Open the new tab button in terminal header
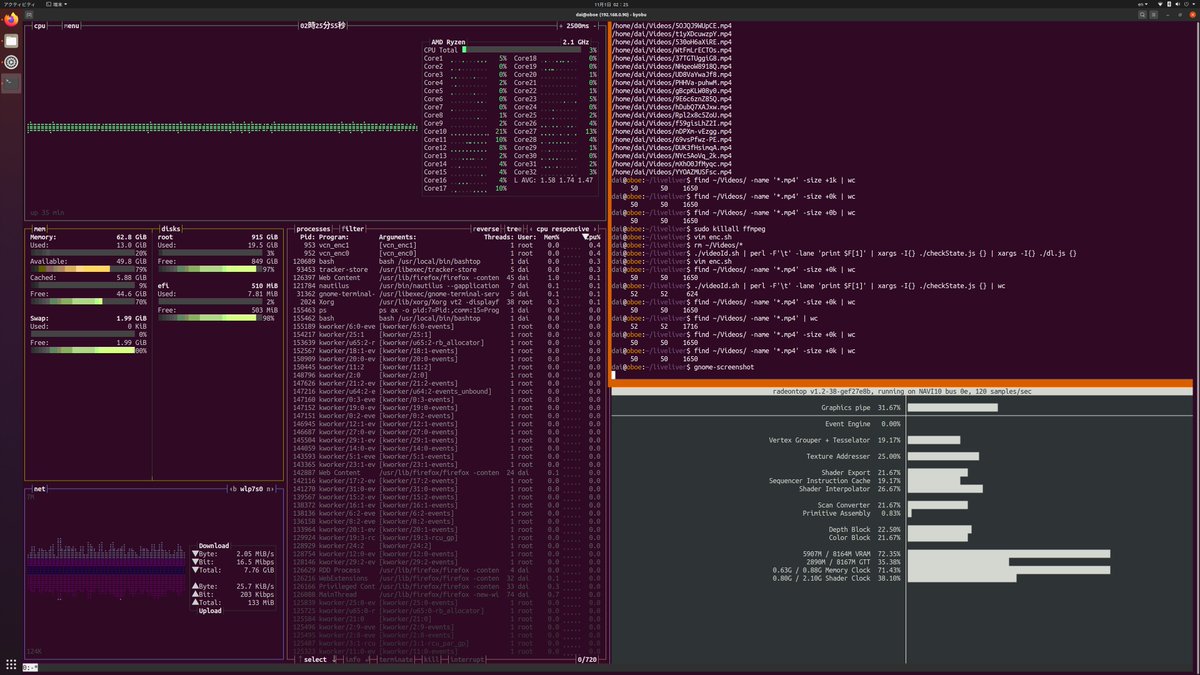The image size is (1200, 675). coord(29,15)
